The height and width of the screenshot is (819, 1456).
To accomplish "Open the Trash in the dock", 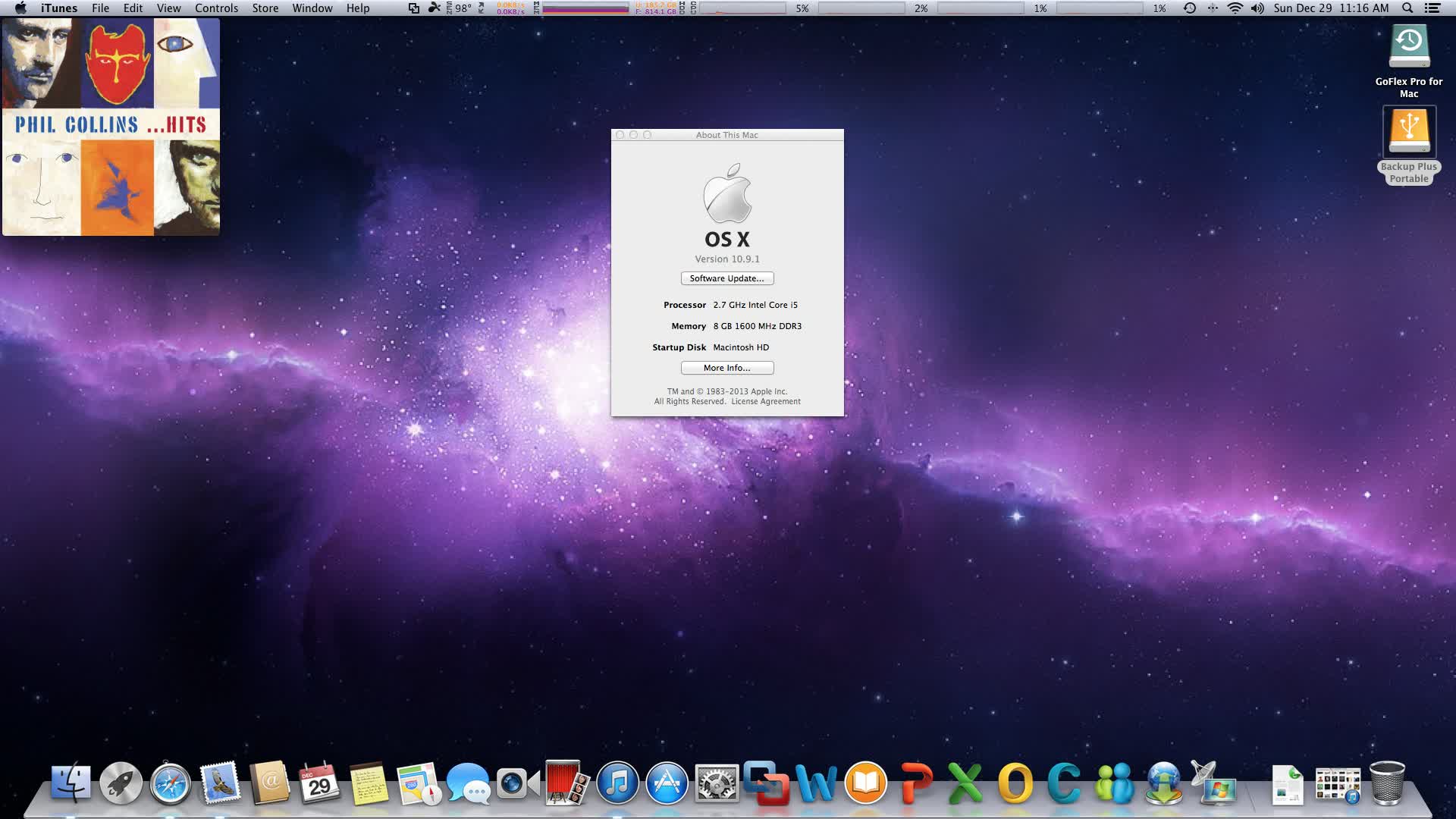I will [1387, 783].
